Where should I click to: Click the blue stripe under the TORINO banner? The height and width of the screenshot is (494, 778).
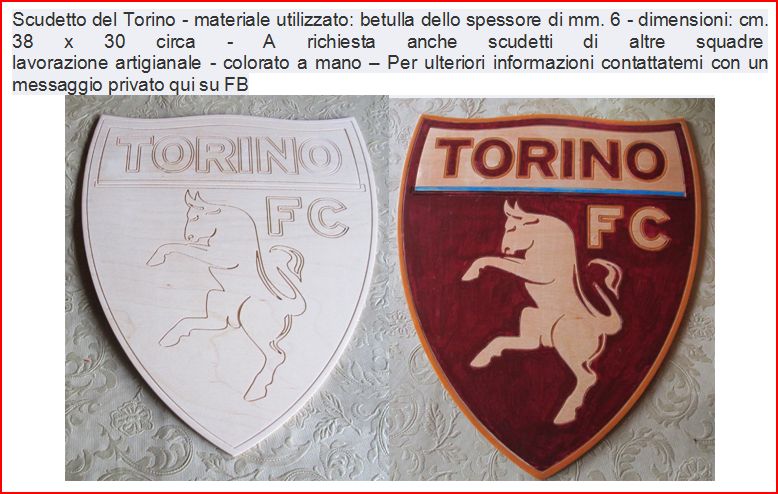click(550, 190)
